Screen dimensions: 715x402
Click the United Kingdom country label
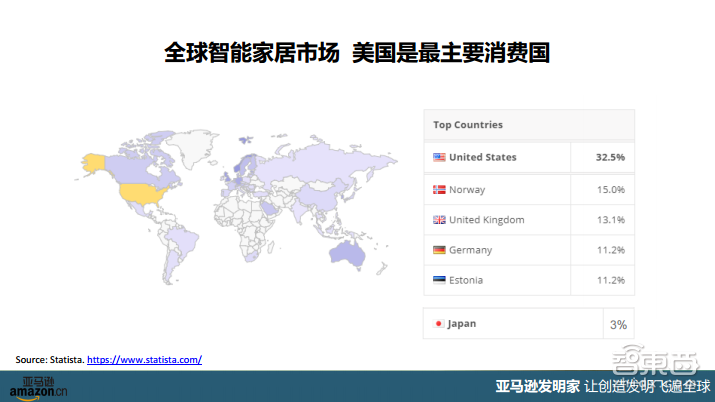click(x=486, y=219)
